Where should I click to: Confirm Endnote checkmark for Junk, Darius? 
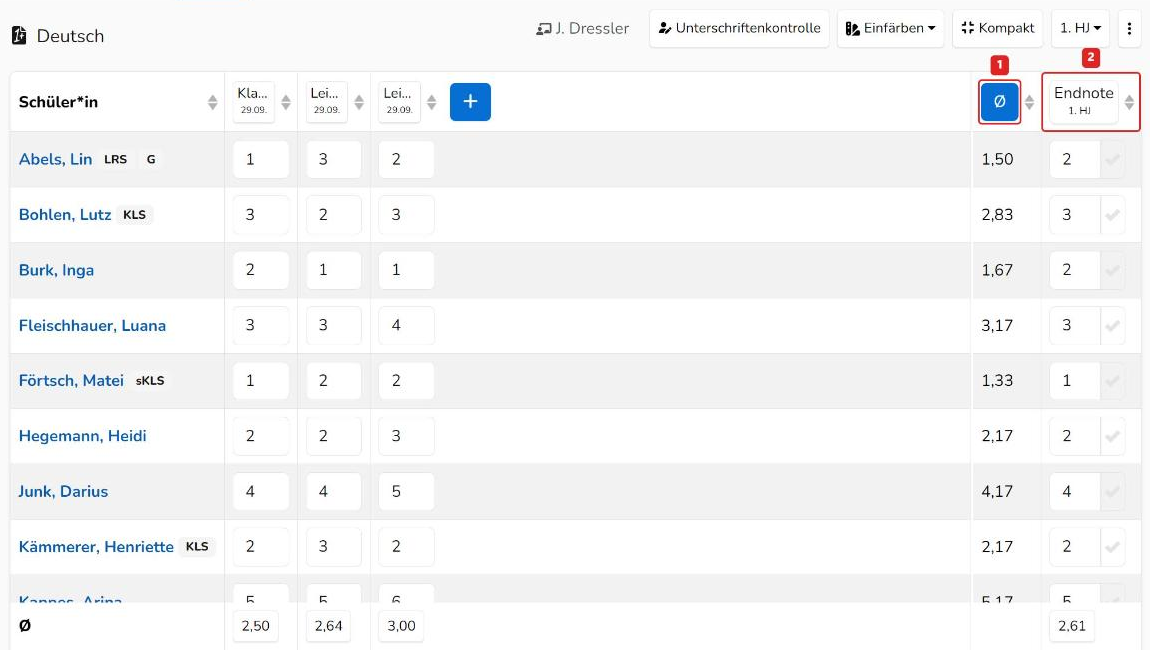pos(1113,492)
